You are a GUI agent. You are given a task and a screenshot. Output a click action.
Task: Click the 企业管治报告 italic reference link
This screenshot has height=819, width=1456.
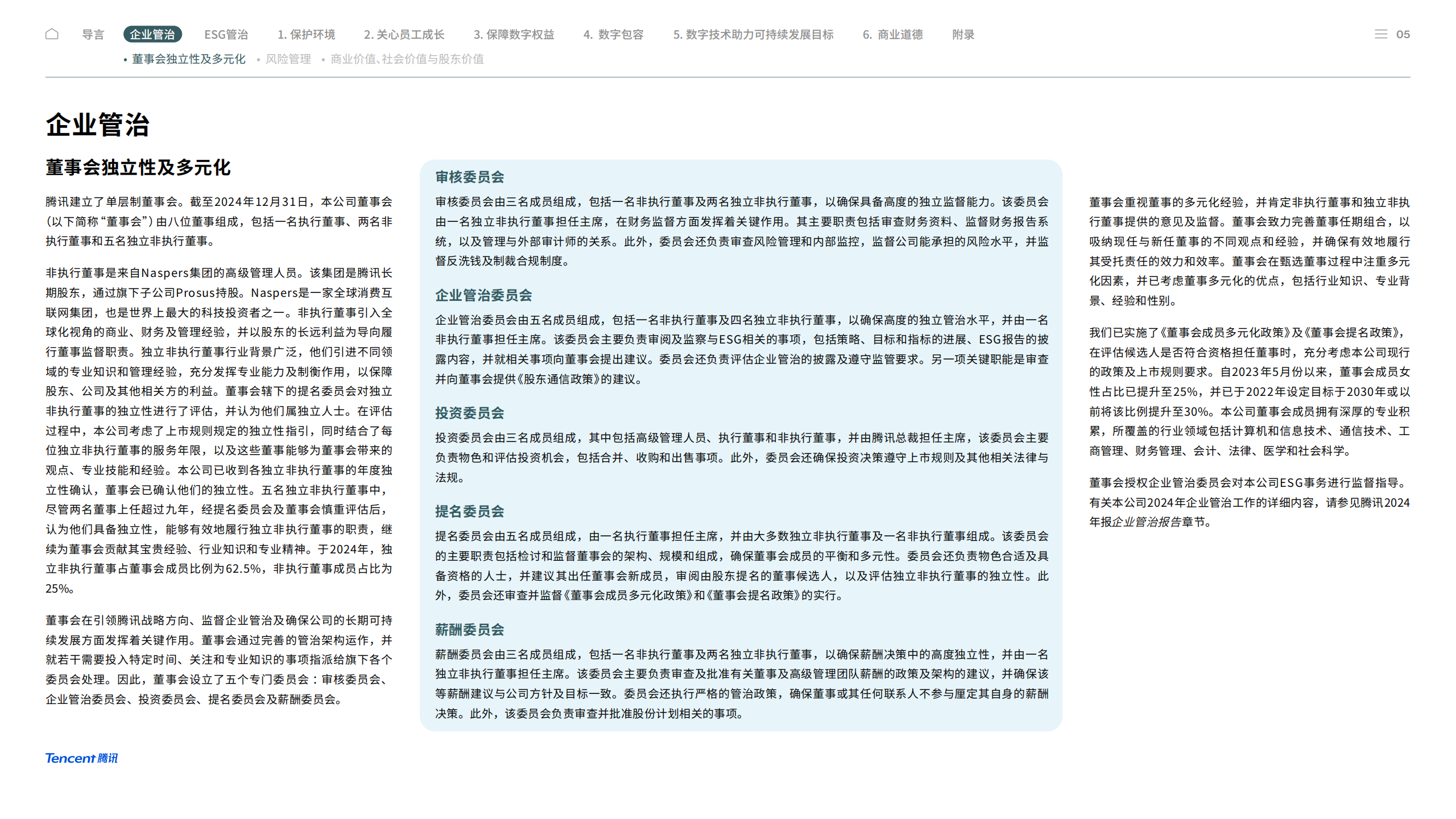tap(1146, 522)
